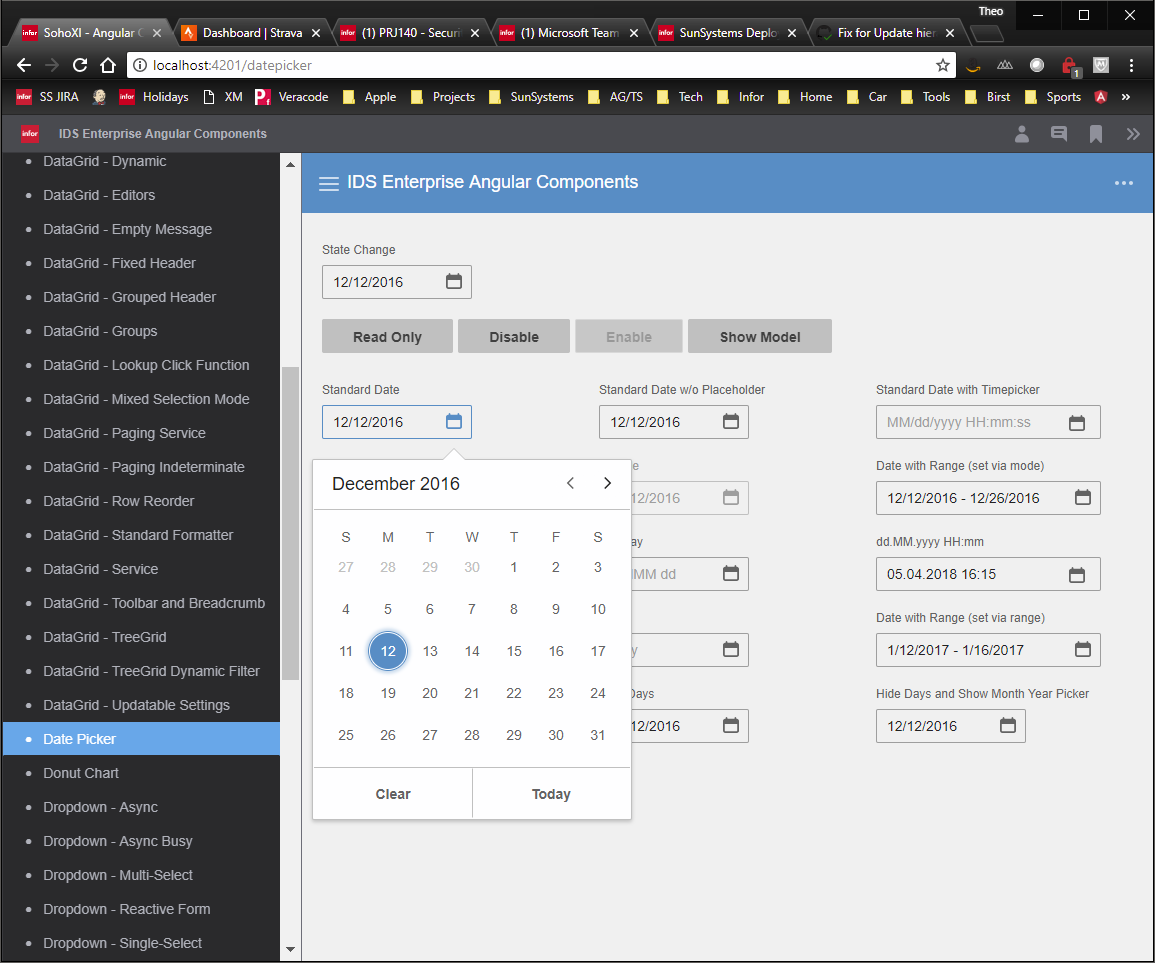
Task: Click the sidebar scrollbar thumb
Action: tap(290, 523)
